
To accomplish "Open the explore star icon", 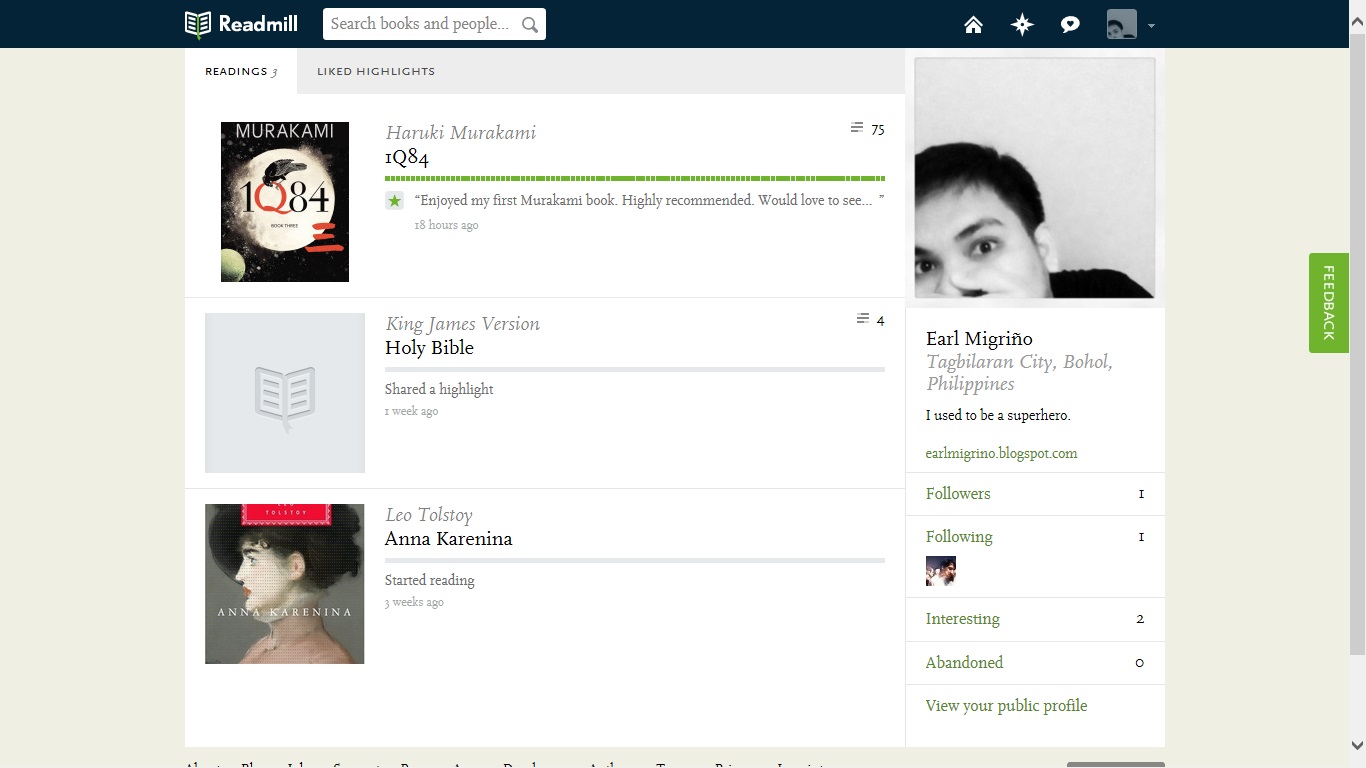I will 1022,25.
